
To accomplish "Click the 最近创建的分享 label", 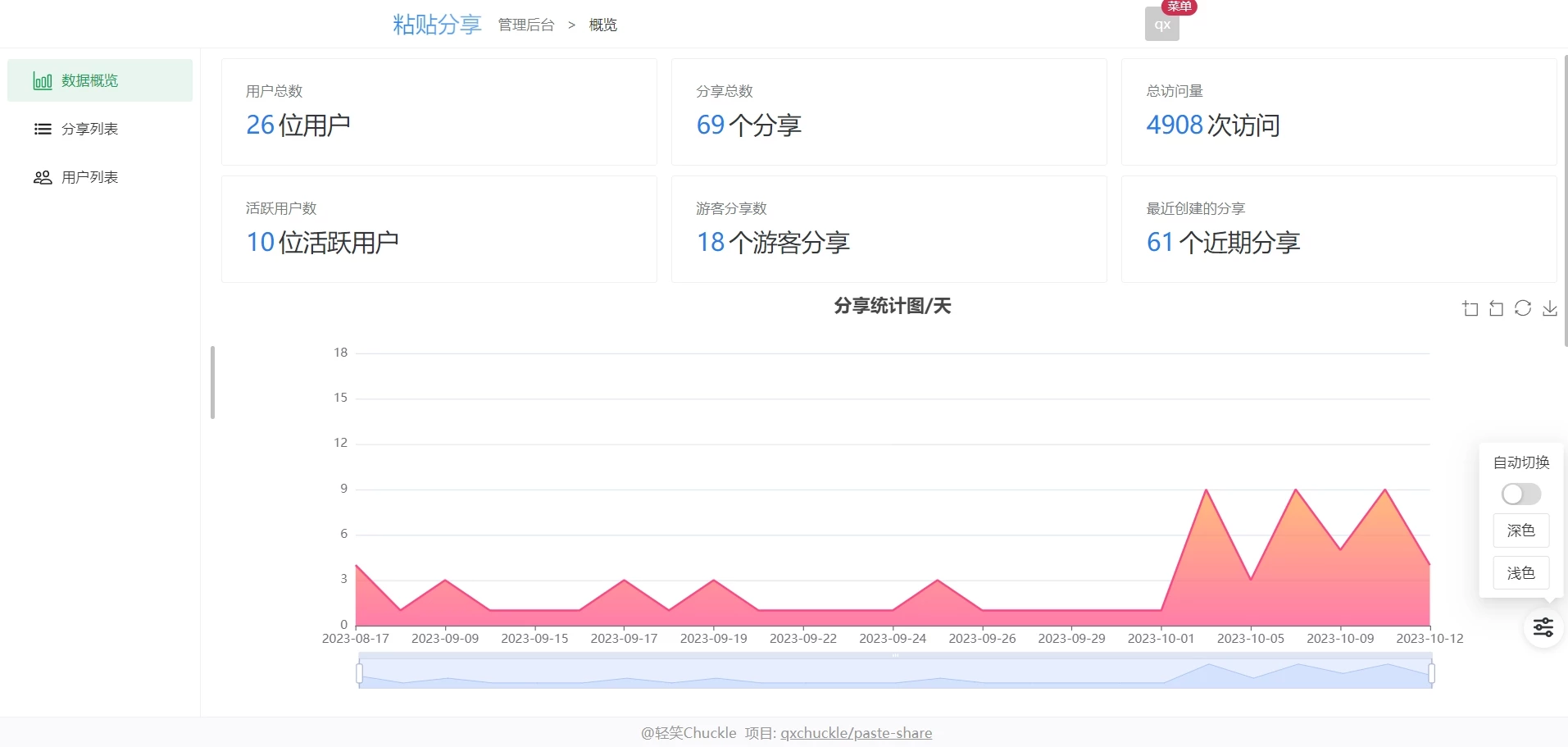I will pyautogui.click(x=1196, y=208).
